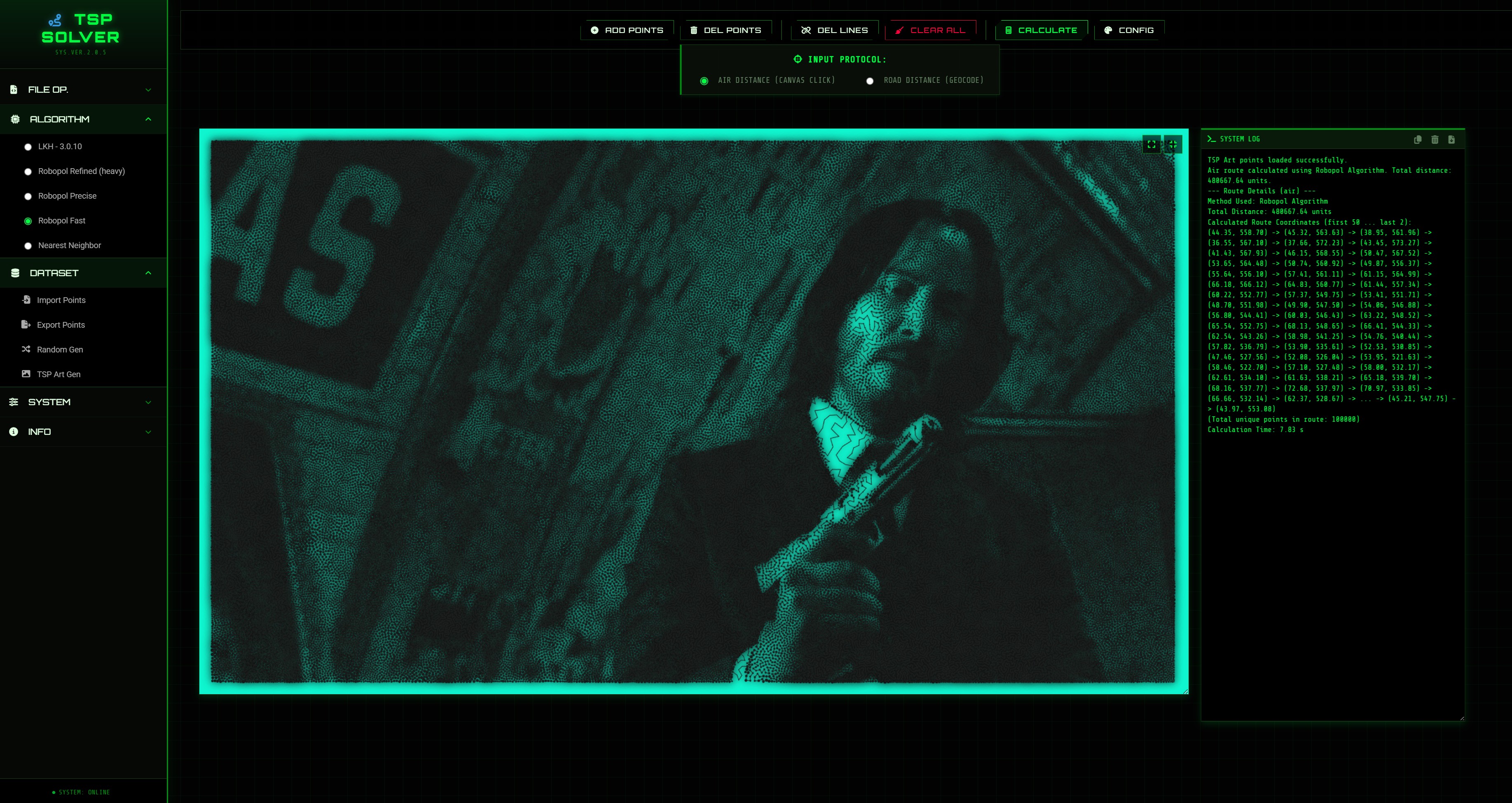Choose Export Points from the Dataset menu

click(83, 325)
